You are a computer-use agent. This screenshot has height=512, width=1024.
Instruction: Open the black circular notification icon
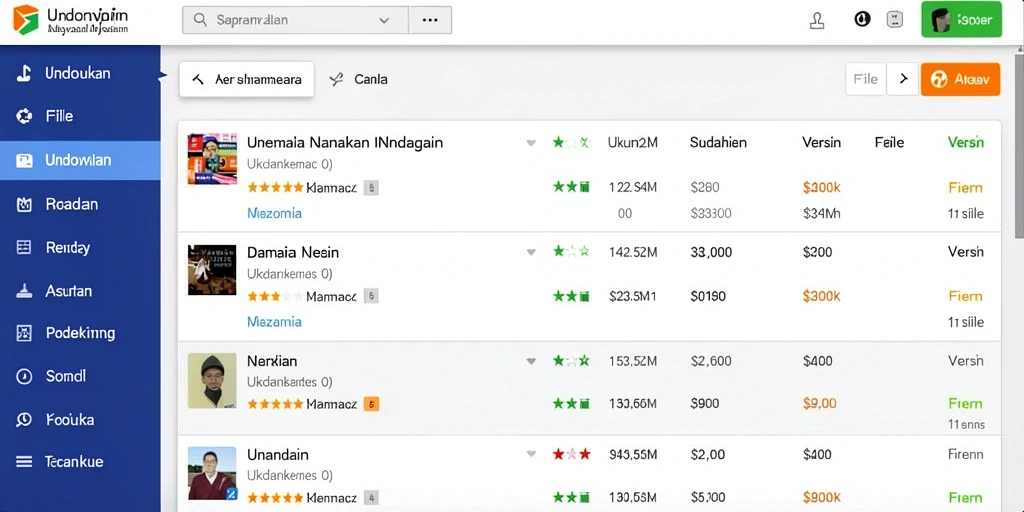pos(862,20)
